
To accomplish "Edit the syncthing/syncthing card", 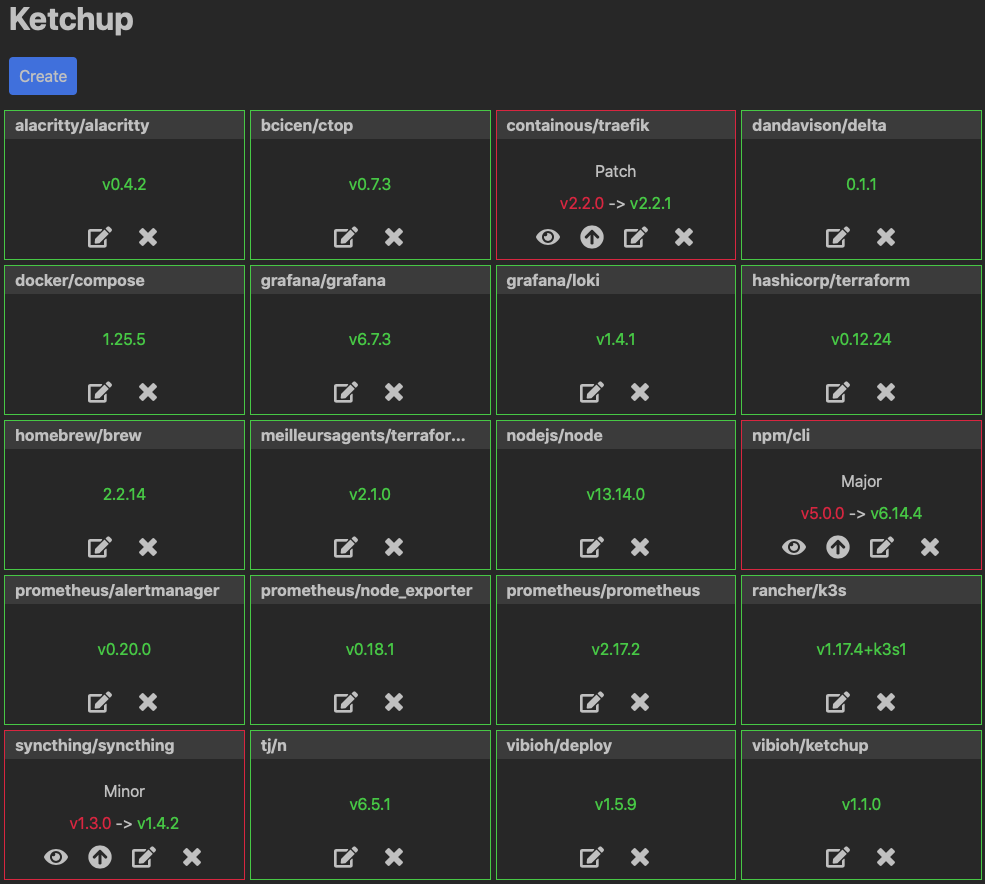I will pyautogui.click(x=143, y=857).
